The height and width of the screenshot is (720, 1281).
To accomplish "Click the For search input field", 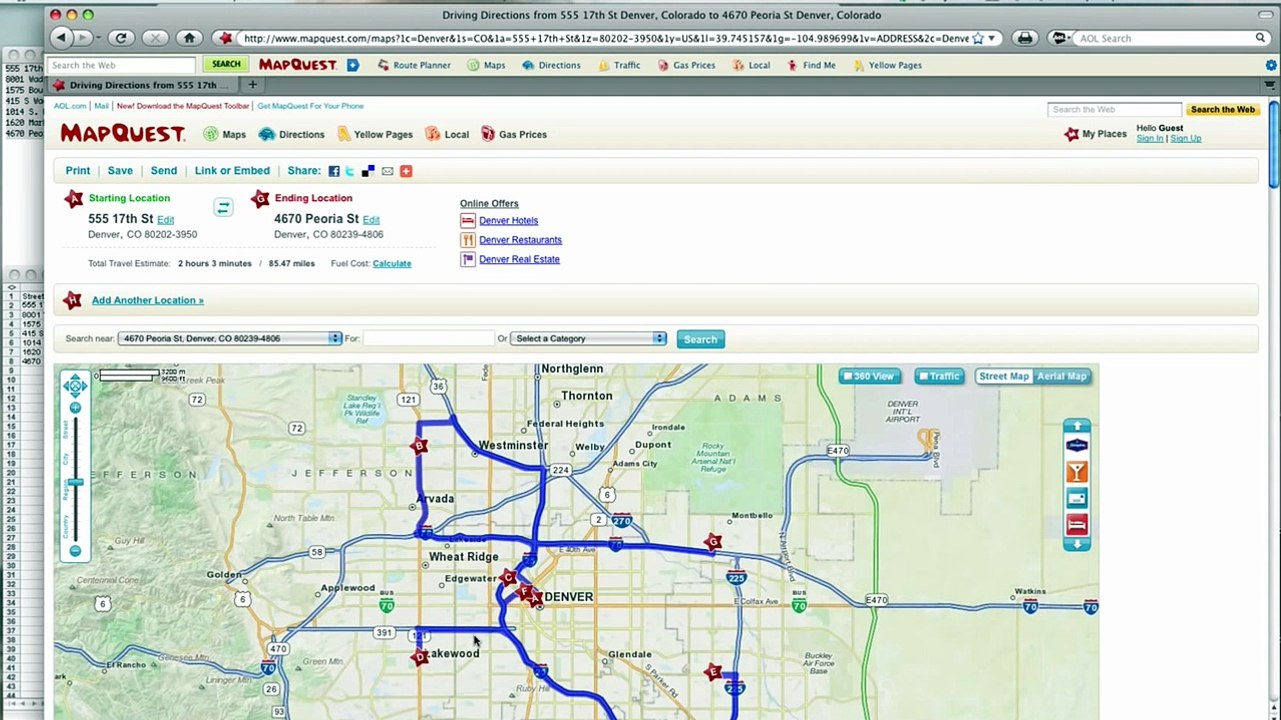I will [x=428, y=338].
